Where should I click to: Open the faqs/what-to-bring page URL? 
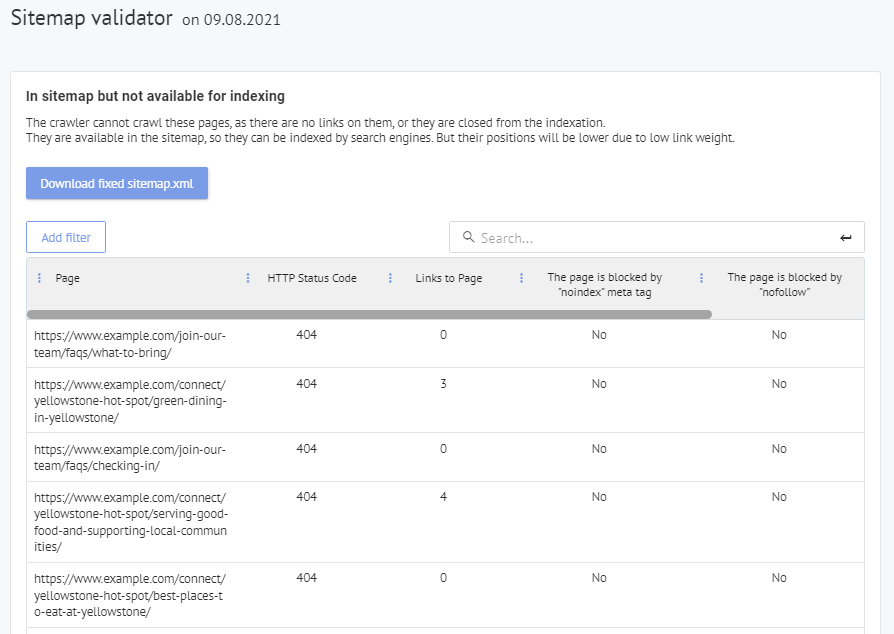click(x=130, y=344)
